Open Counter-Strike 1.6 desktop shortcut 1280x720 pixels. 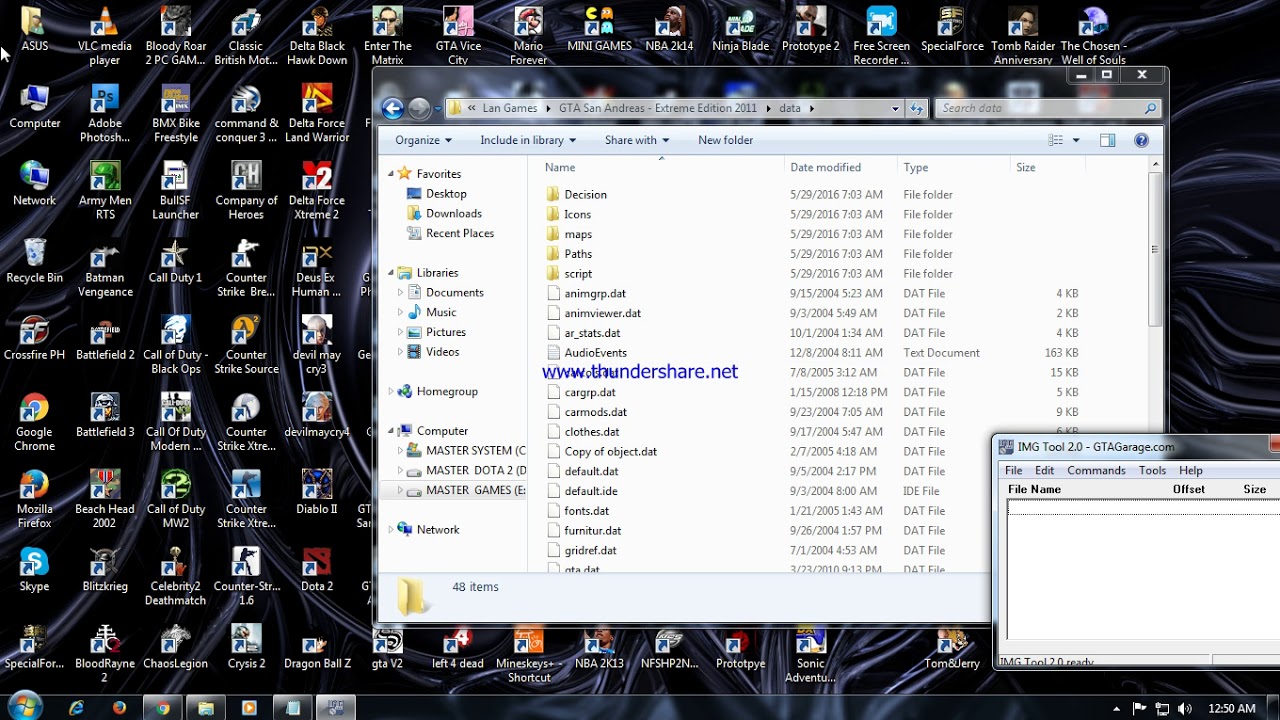click(x=246, y=577)
